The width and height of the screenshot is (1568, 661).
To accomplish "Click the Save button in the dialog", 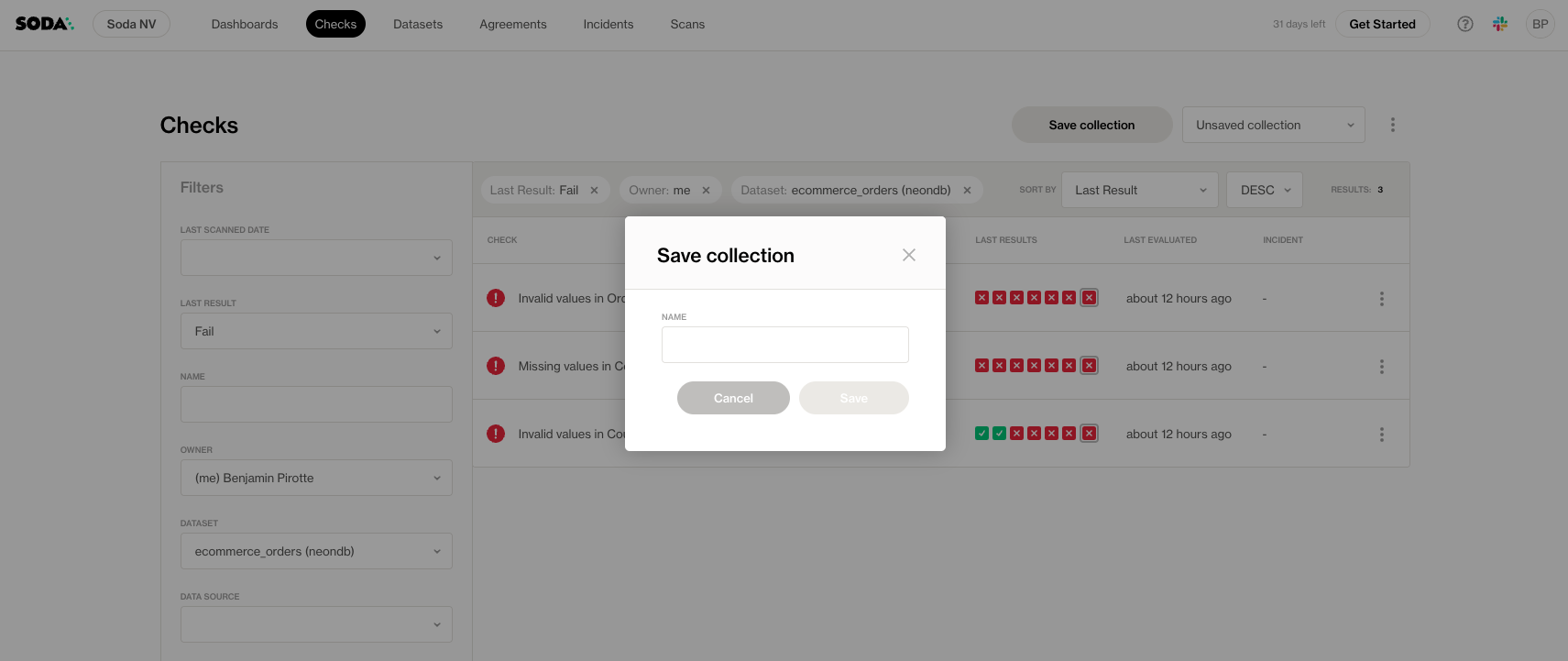I will click(x=853, y=398).
